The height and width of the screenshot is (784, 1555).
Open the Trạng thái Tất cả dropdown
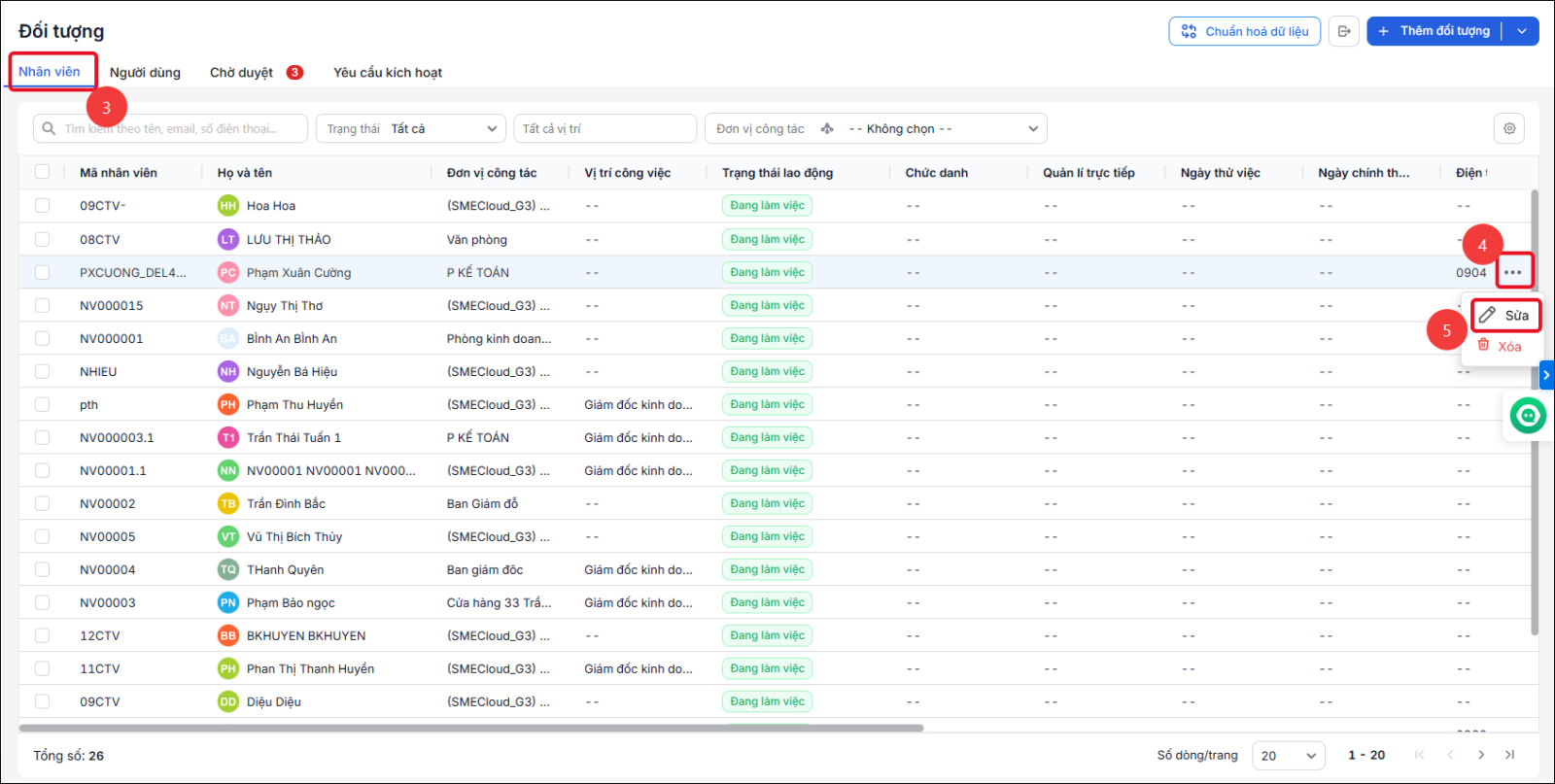coord(410,128)
